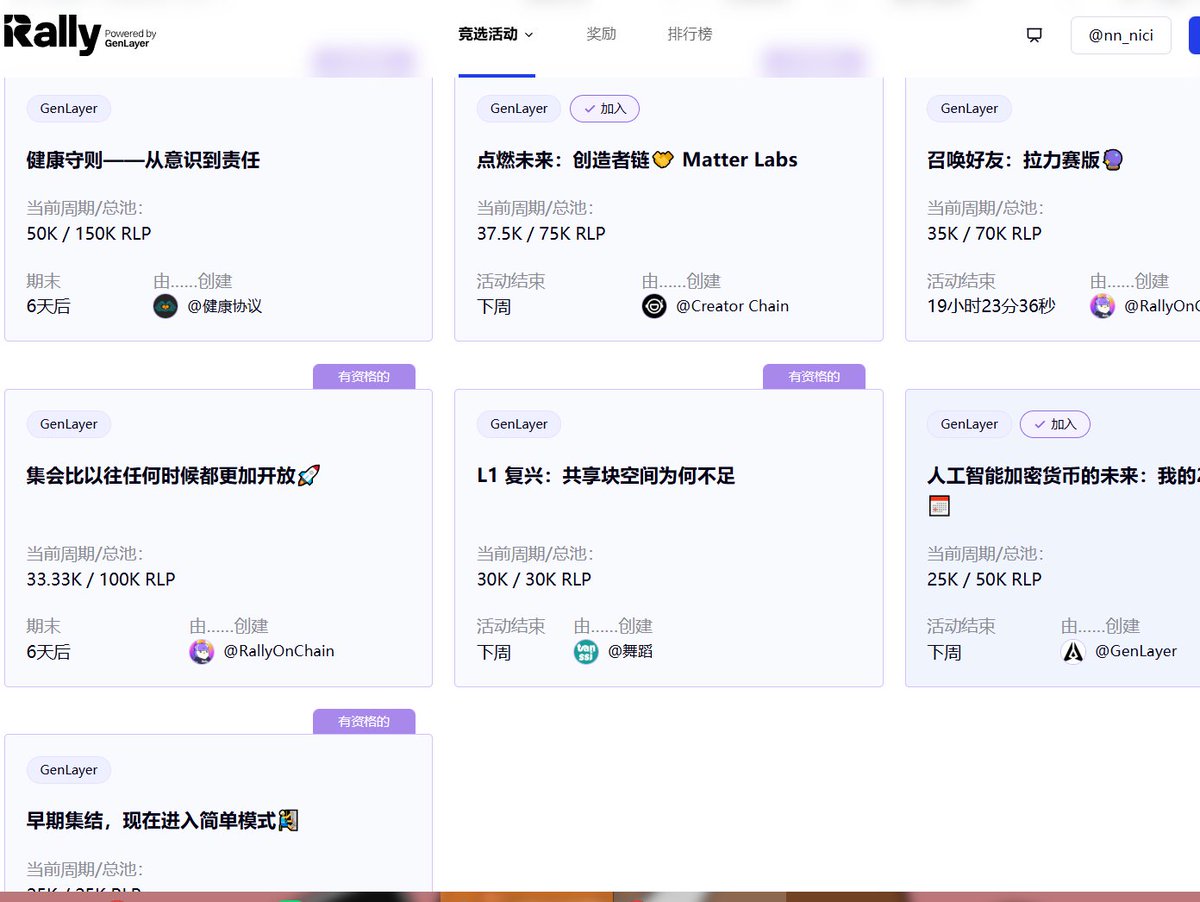The width and height of the screenshot is (1200, 902).
Task: Click 6天后 in 健康守则 card
Action: 49,307
